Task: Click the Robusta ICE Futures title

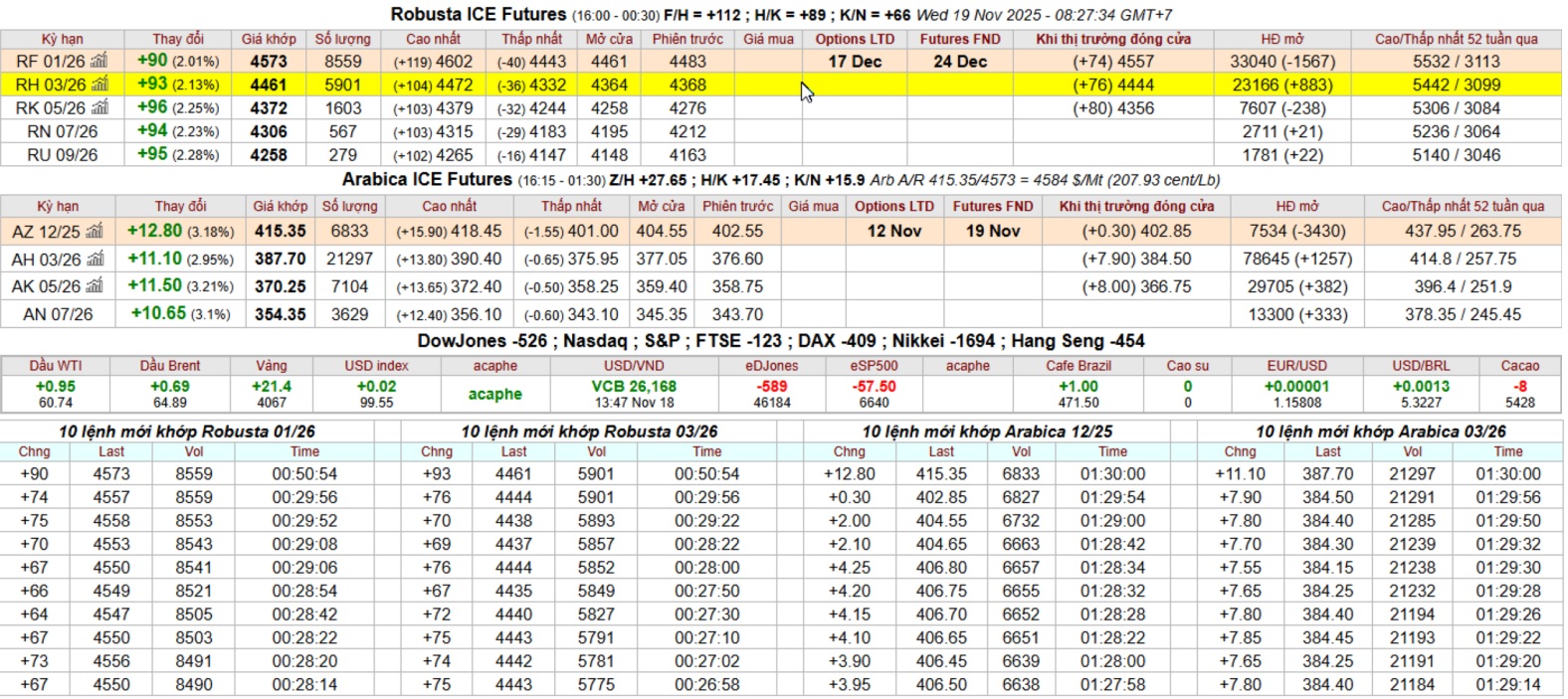Action: click(478, 14)
